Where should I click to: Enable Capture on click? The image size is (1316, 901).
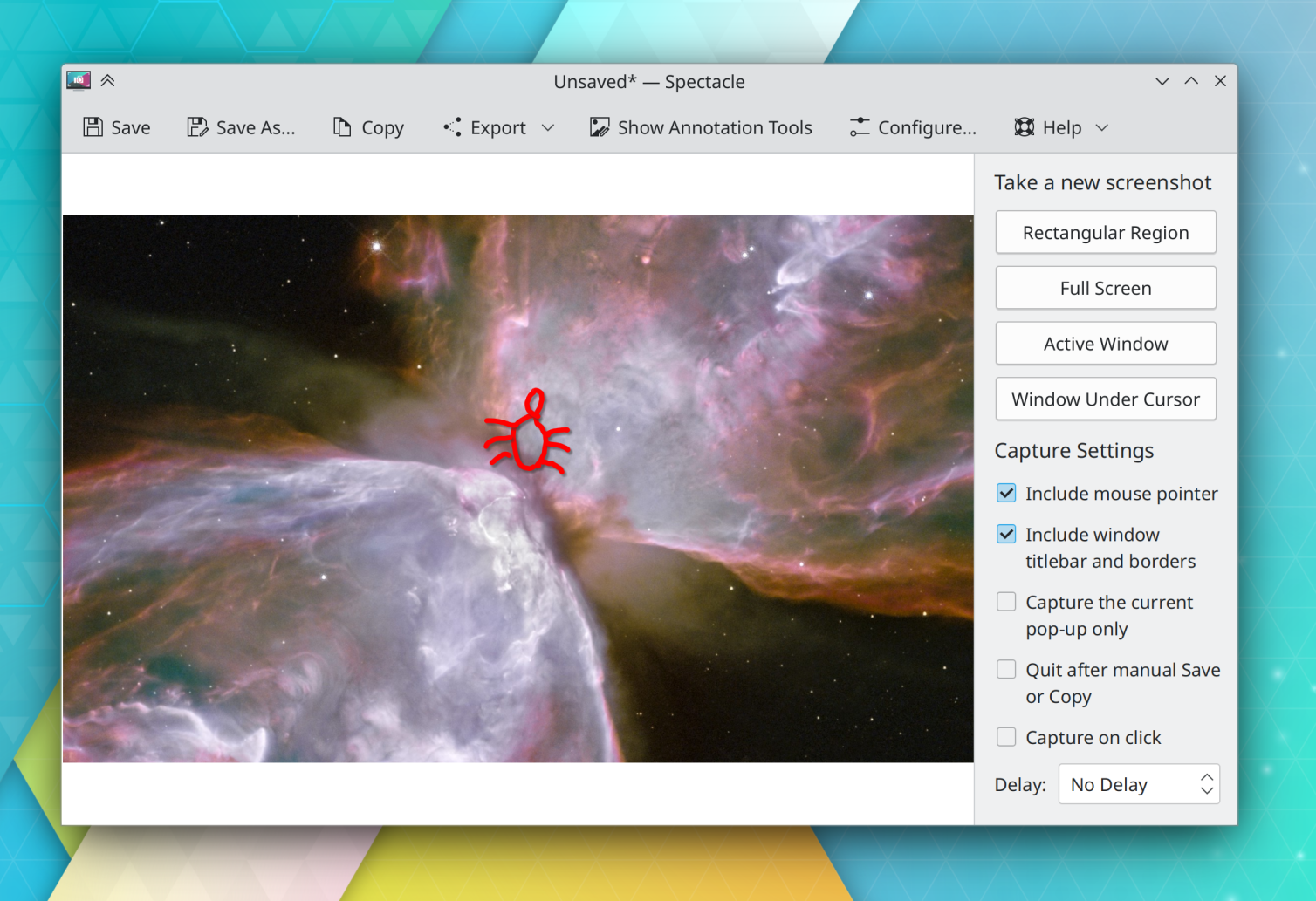click(1005, 737)
